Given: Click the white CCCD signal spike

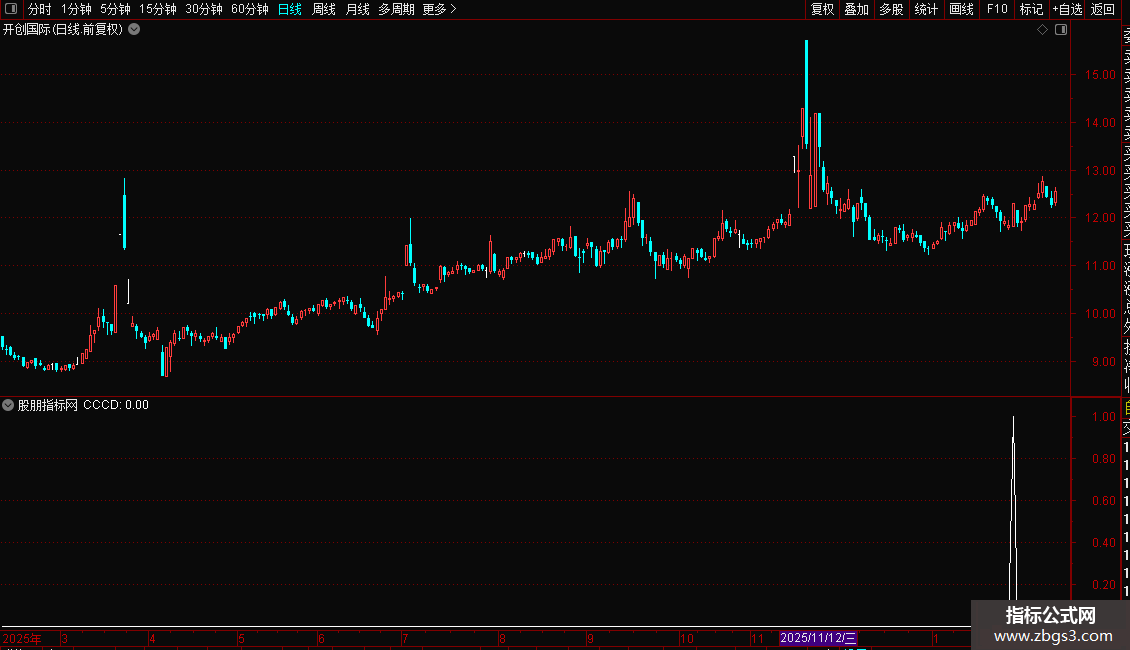Looking at the screenshot, I should pos(1013,508).
